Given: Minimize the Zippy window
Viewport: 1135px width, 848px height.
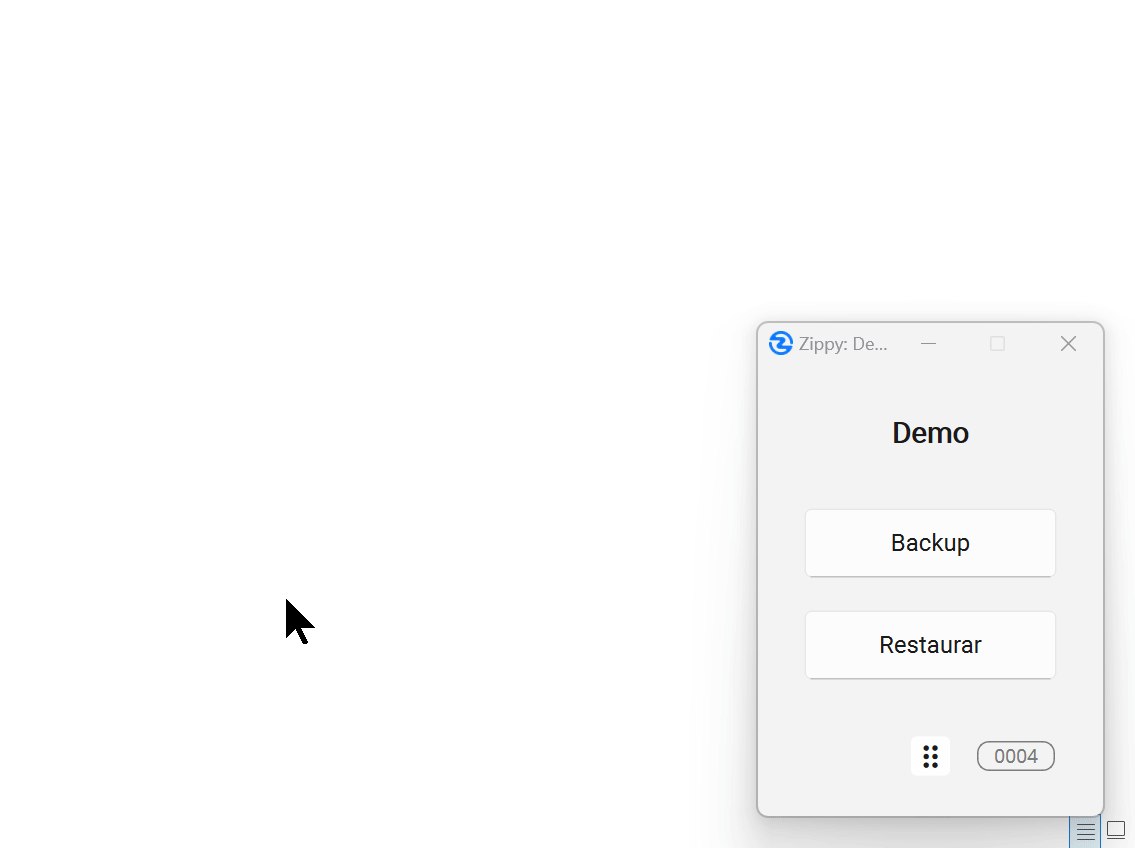Looking at the screenshot, I should 928,344.
